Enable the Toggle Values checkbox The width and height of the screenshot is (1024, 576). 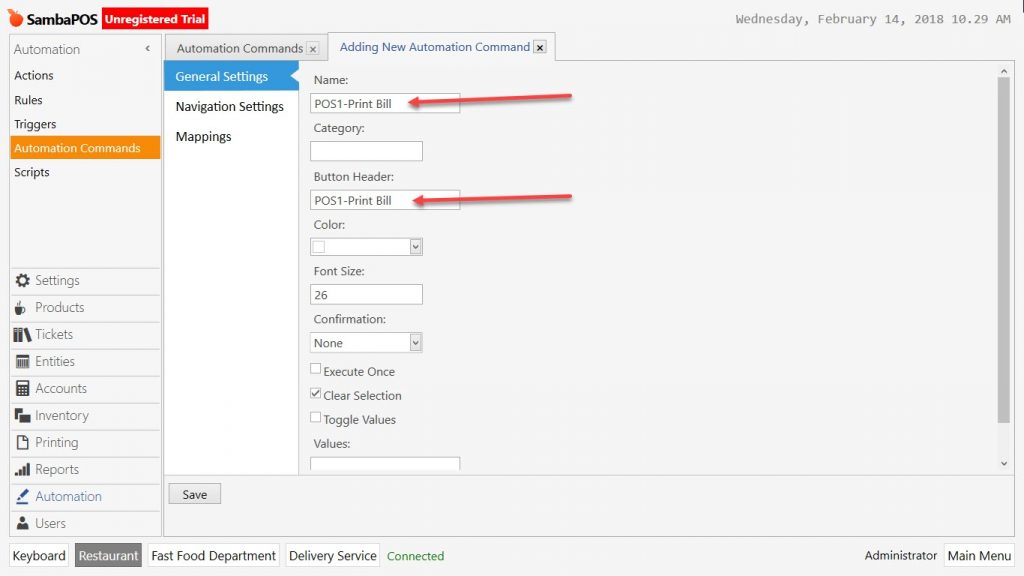pyautogui.click(x=315, y=417)
